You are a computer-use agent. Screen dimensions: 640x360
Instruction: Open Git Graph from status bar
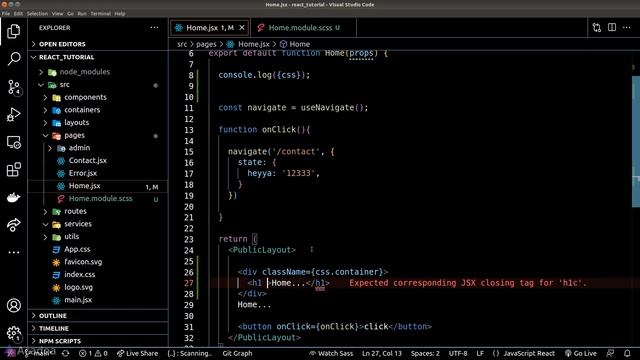[237, 353]
